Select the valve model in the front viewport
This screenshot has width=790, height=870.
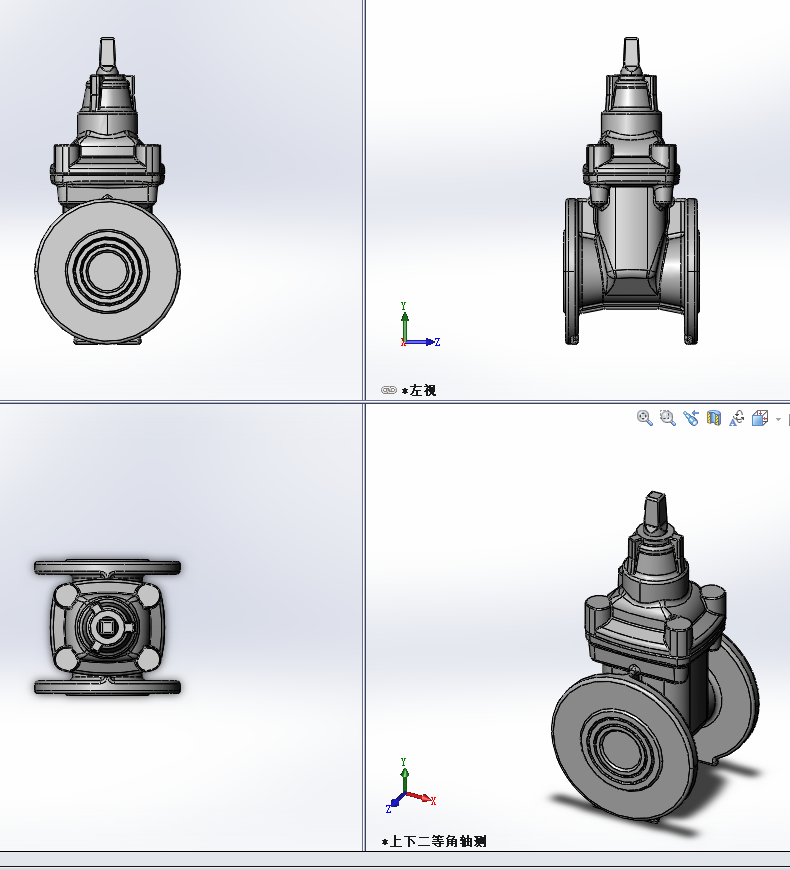point(107,191)
